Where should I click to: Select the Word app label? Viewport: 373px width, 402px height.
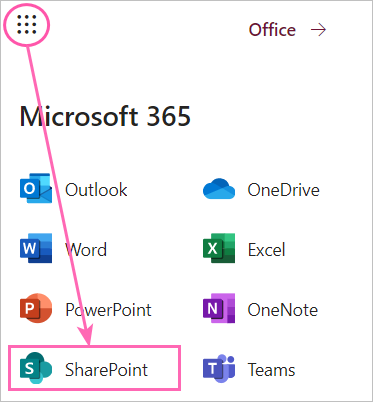[x=86, y=249]
